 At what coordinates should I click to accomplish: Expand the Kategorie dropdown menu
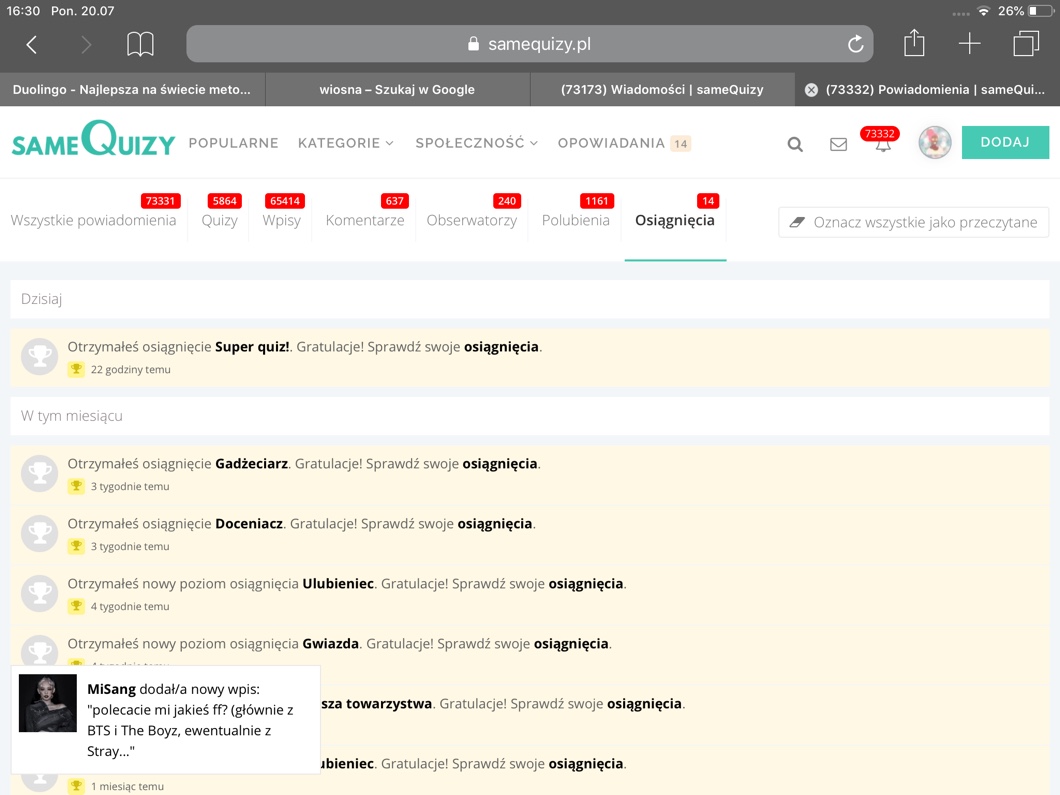pos(345,143)
